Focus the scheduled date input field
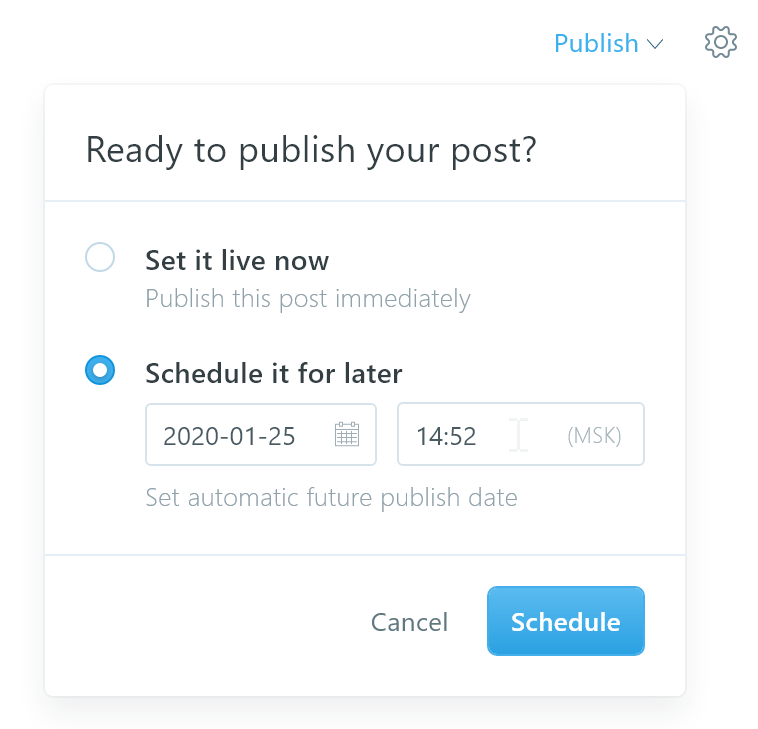 point(261,435)
